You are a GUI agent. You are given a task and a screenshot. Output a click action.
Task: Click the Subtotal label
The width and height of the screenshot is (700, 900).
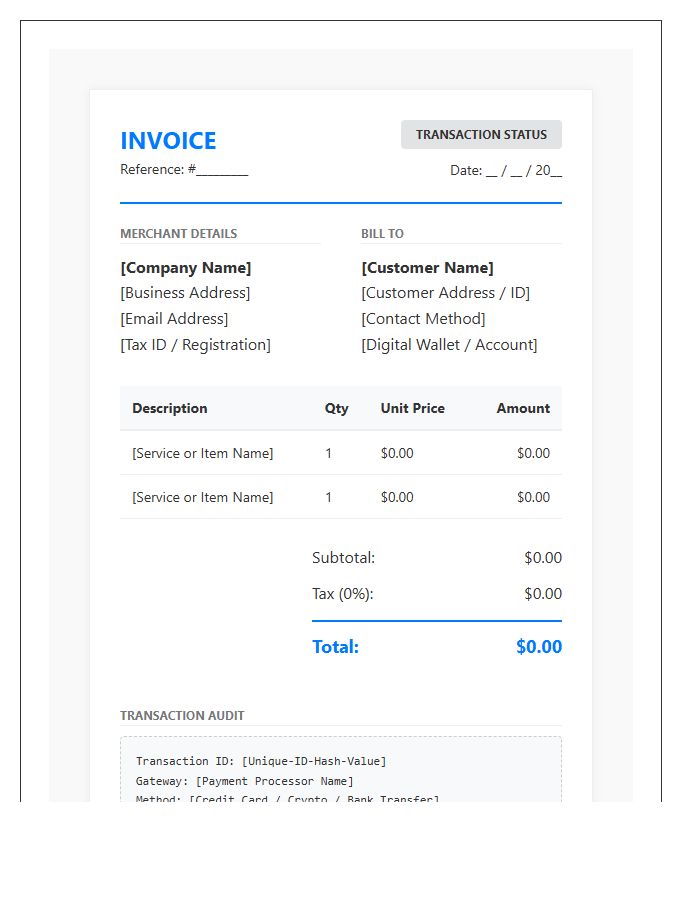(344, 558)
